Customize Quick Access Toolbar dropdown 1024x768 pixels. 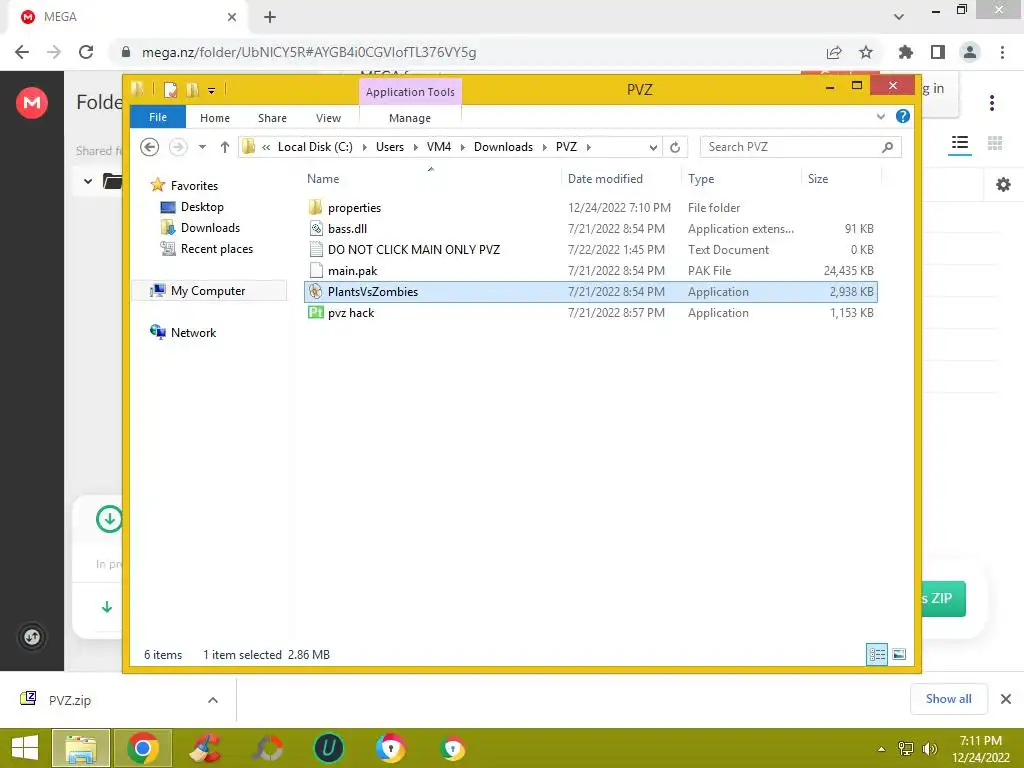pos(212,90)
